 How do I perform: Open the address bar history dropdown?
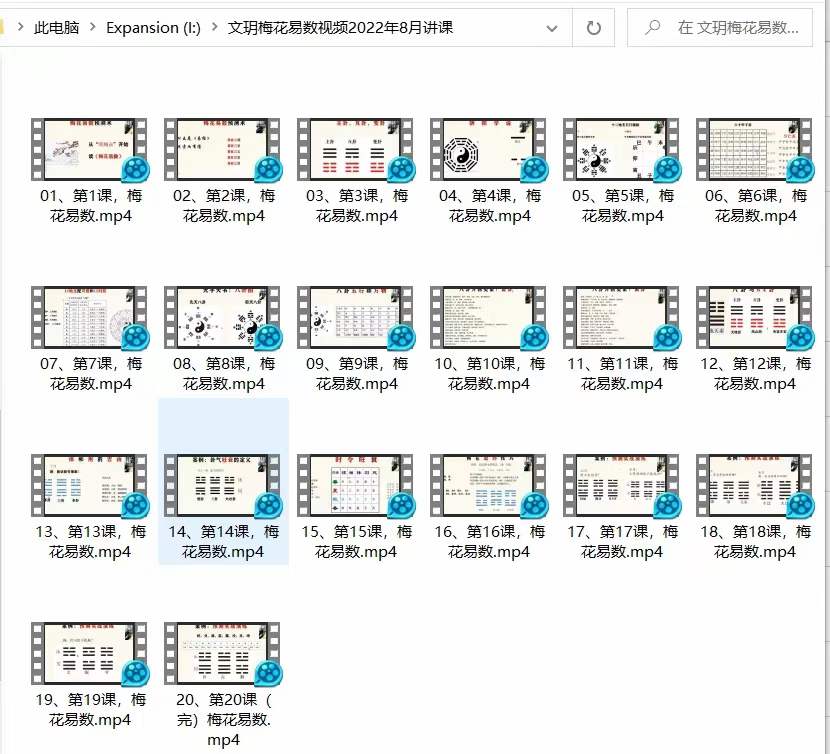(x=551, y=28)
